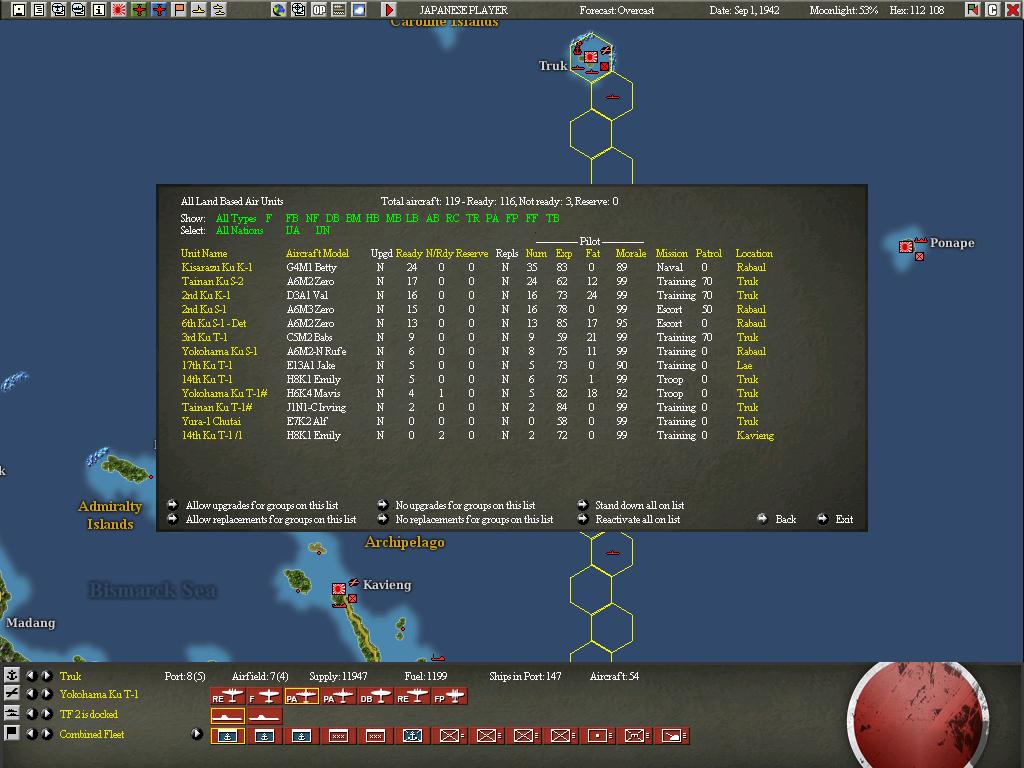Filter list by TB aircraft type

(552, 218)
